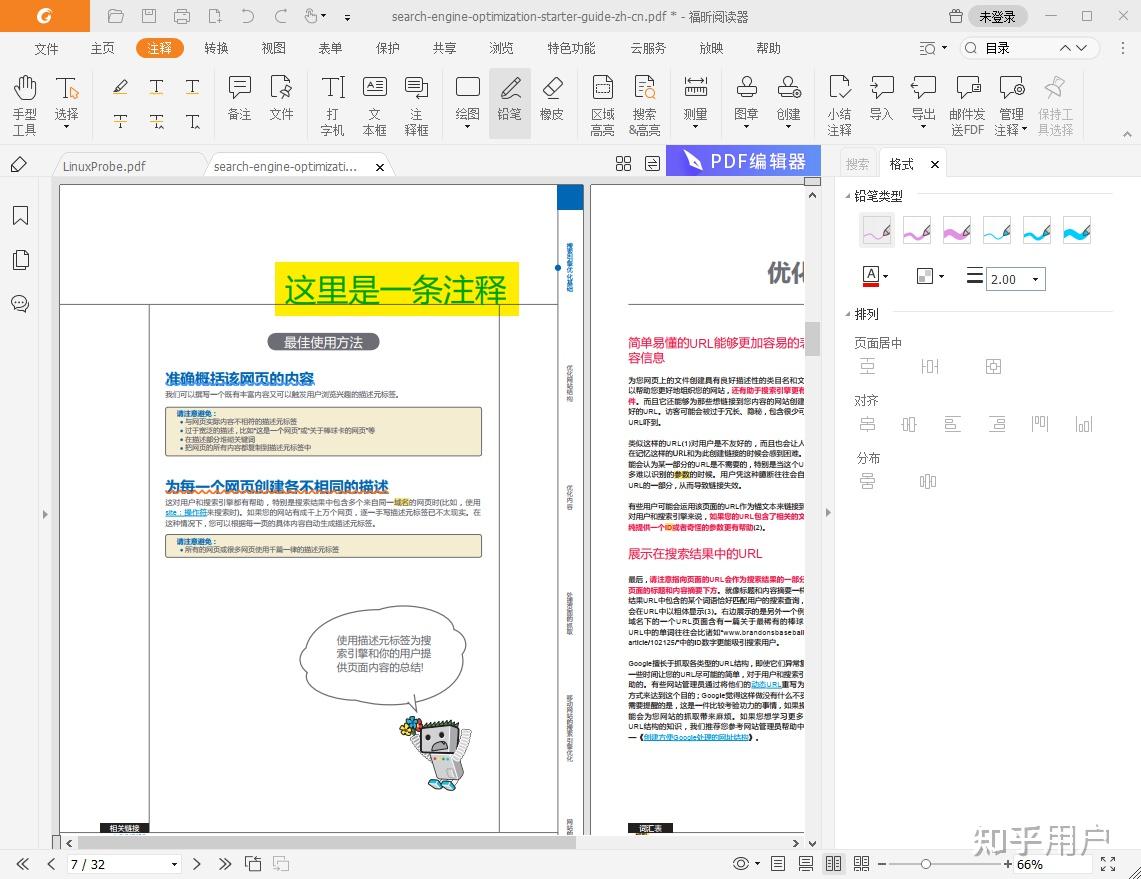Jump to the last page
Image resolution: width=1141 pixels, height=879 pixels.
(225, 864)
